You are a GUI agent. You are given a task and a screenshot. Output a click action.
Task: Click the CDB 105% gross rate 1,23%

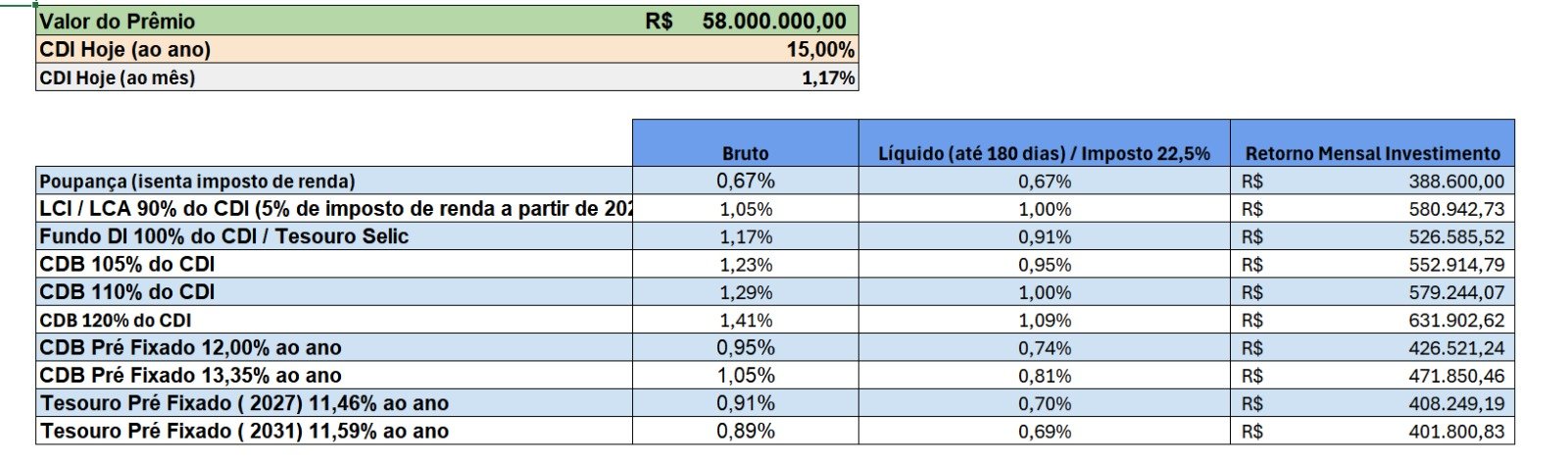point(746,265)
